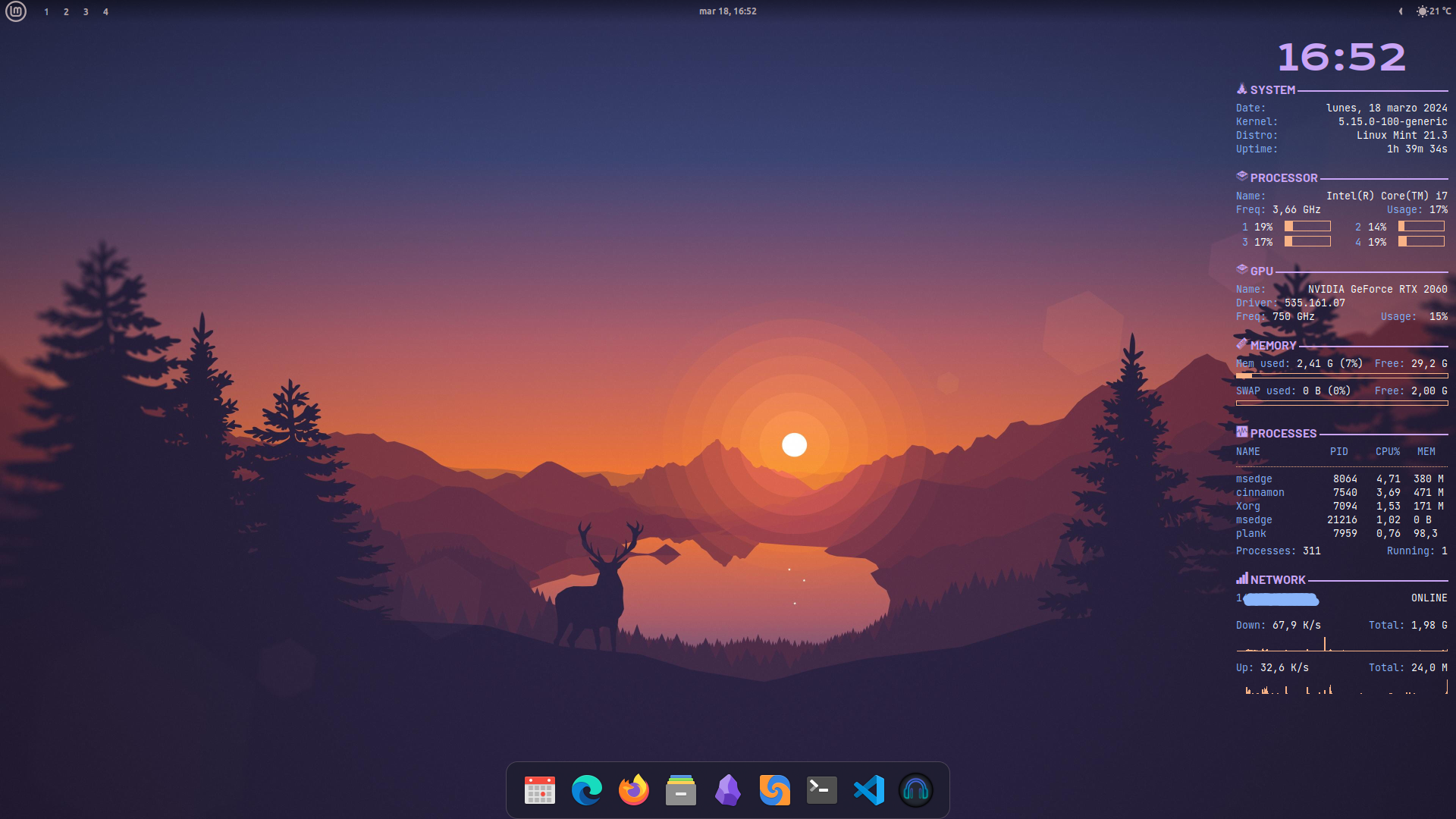1456x819 pixels.
Task: Open the file manager dock icon
Action: (x=681, y=790)
